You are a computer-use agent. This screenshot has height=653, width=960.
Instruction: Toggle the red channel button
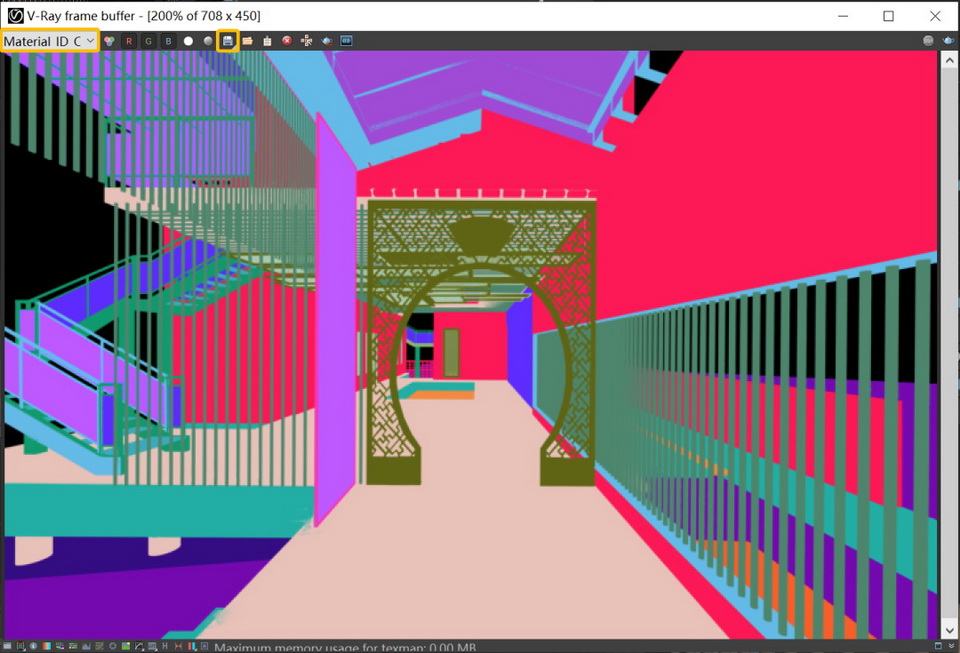[x=128, y=41]
